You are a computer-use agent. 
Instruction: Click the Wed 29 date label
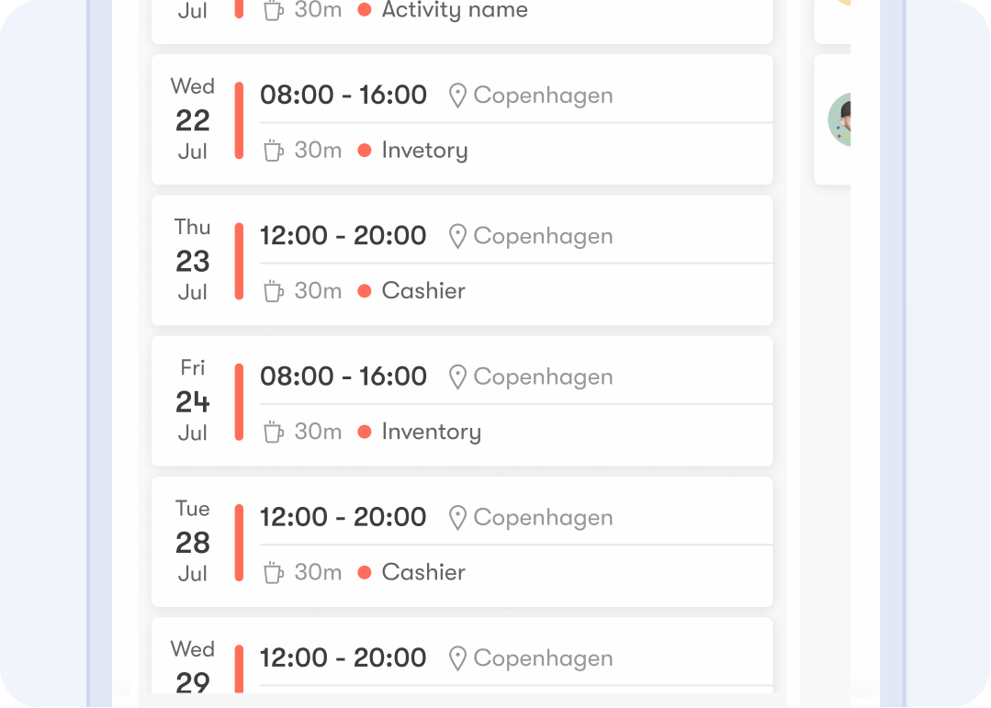point(192,660)
